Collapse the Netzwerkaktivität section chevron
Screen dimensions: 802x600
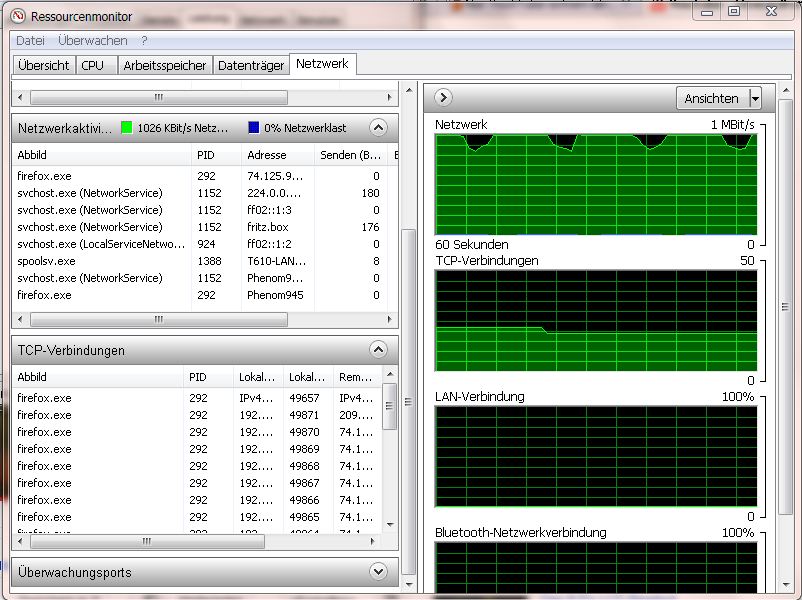(378, 127)
